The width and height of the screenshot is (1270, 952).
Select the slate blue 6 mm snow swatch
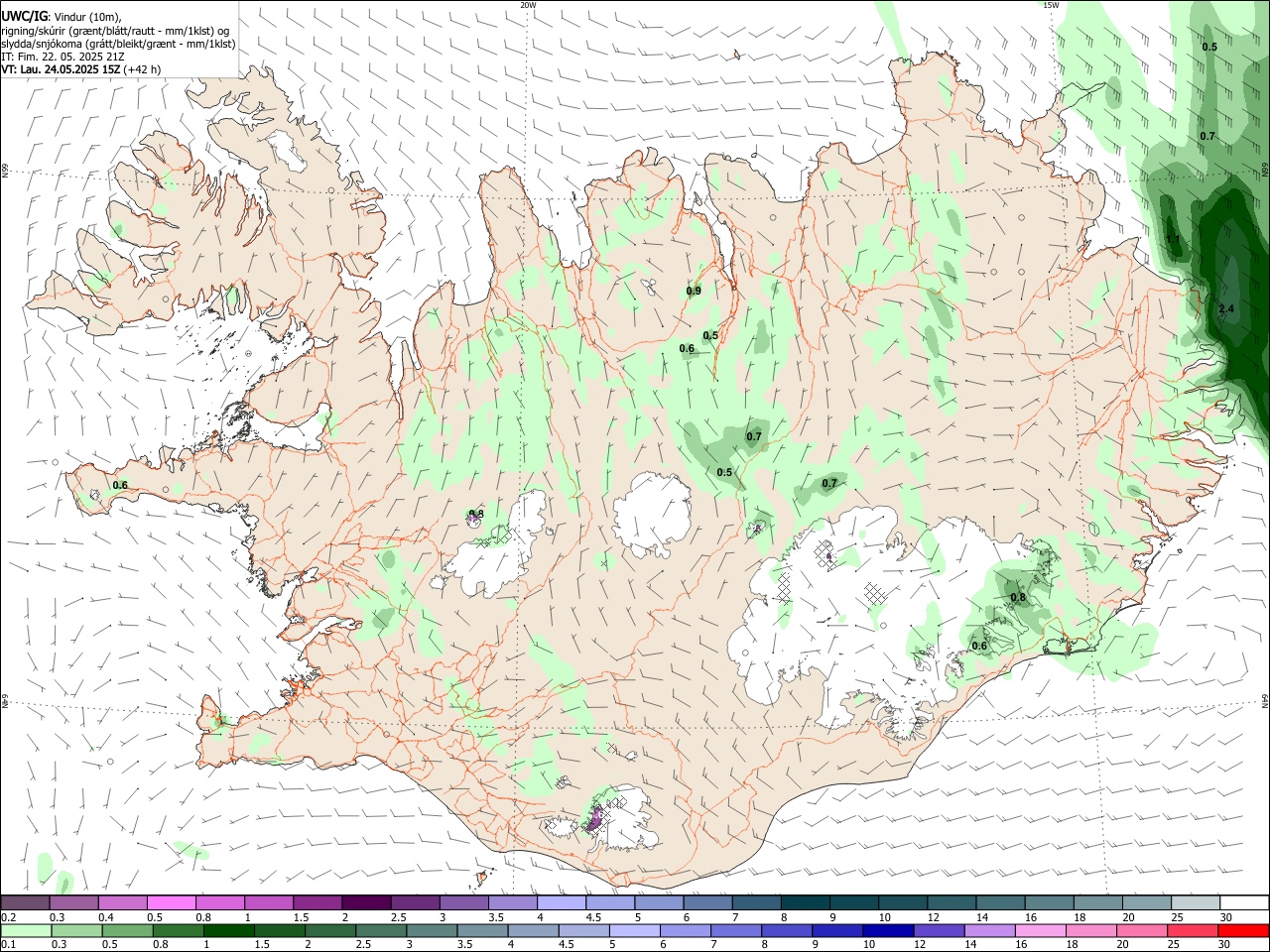[x=708, y=902]
